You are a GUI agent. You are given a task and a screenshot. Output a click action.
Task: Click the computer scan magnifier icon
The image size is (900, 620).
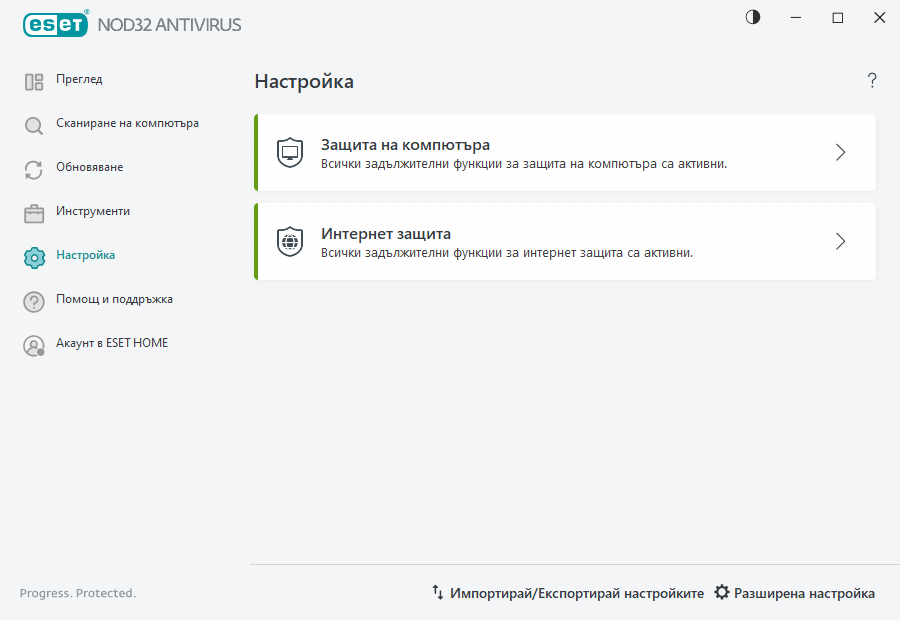(33, 124)
